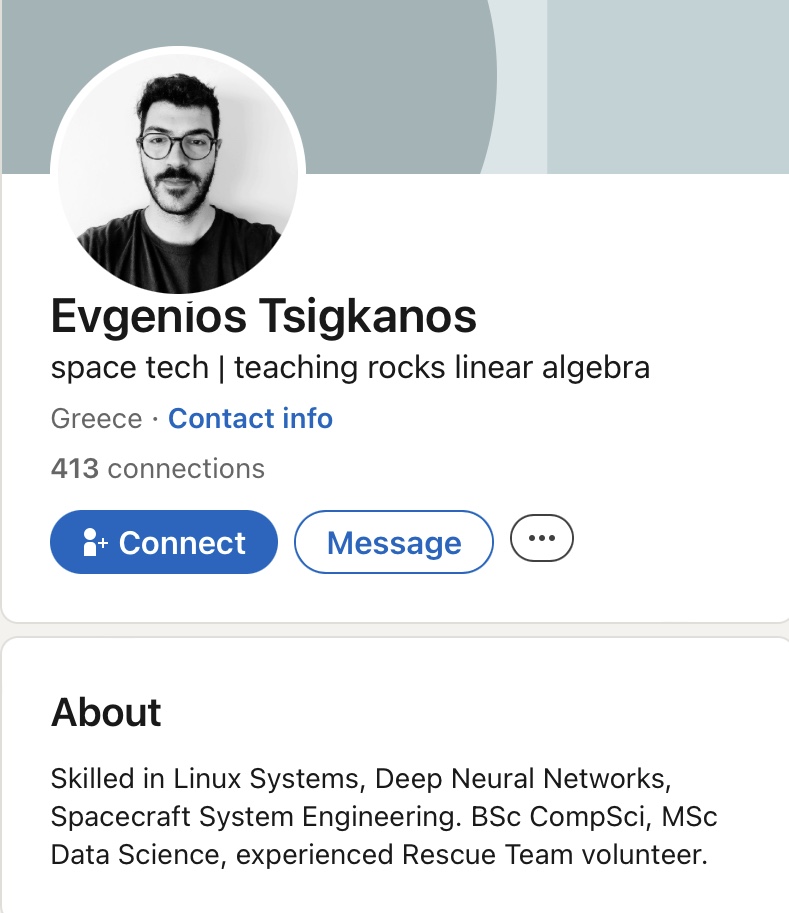Screen dimensions: 789x913
Task: Open the Message button
Action: pyautogui.click(x=394, y=542)
